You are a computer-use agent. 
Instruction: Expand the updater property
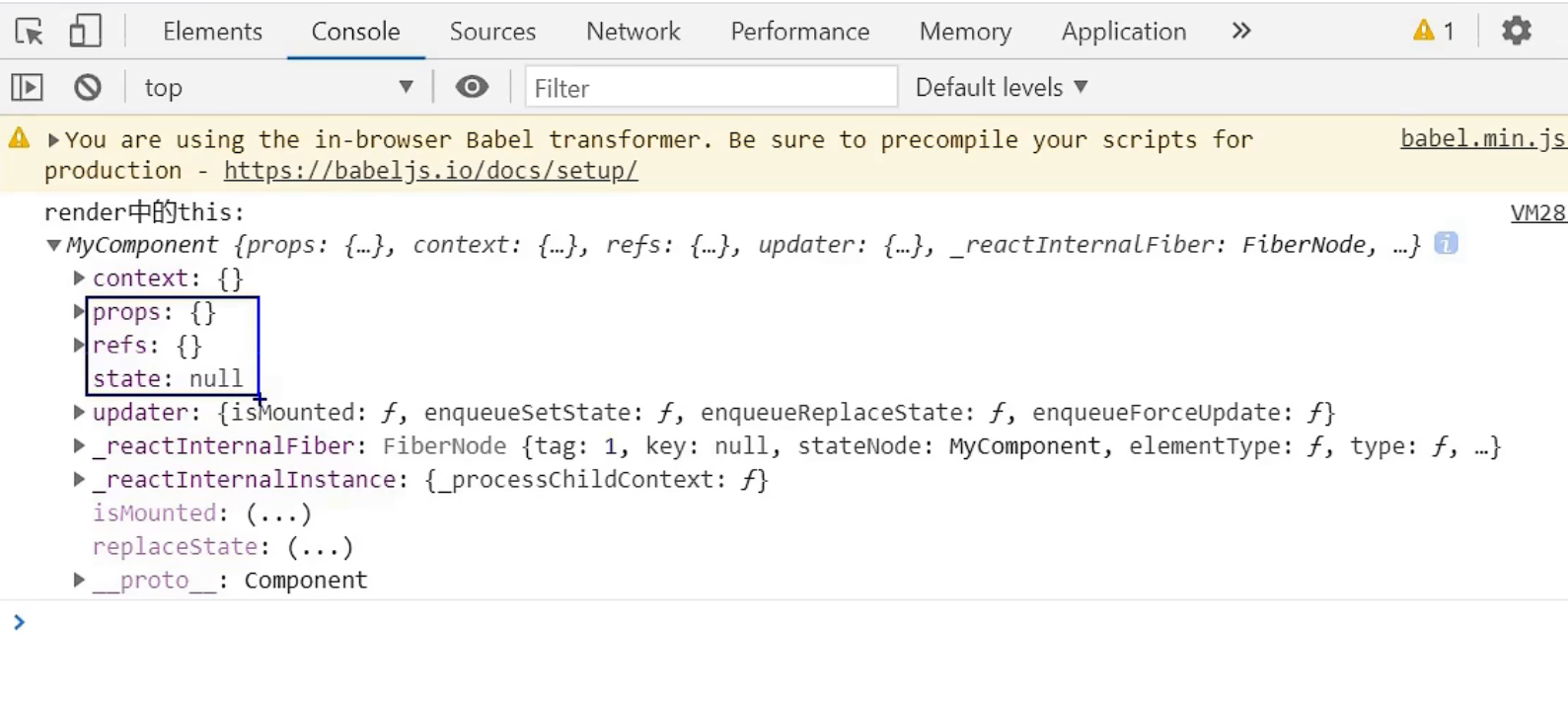[x=79, y=412]
